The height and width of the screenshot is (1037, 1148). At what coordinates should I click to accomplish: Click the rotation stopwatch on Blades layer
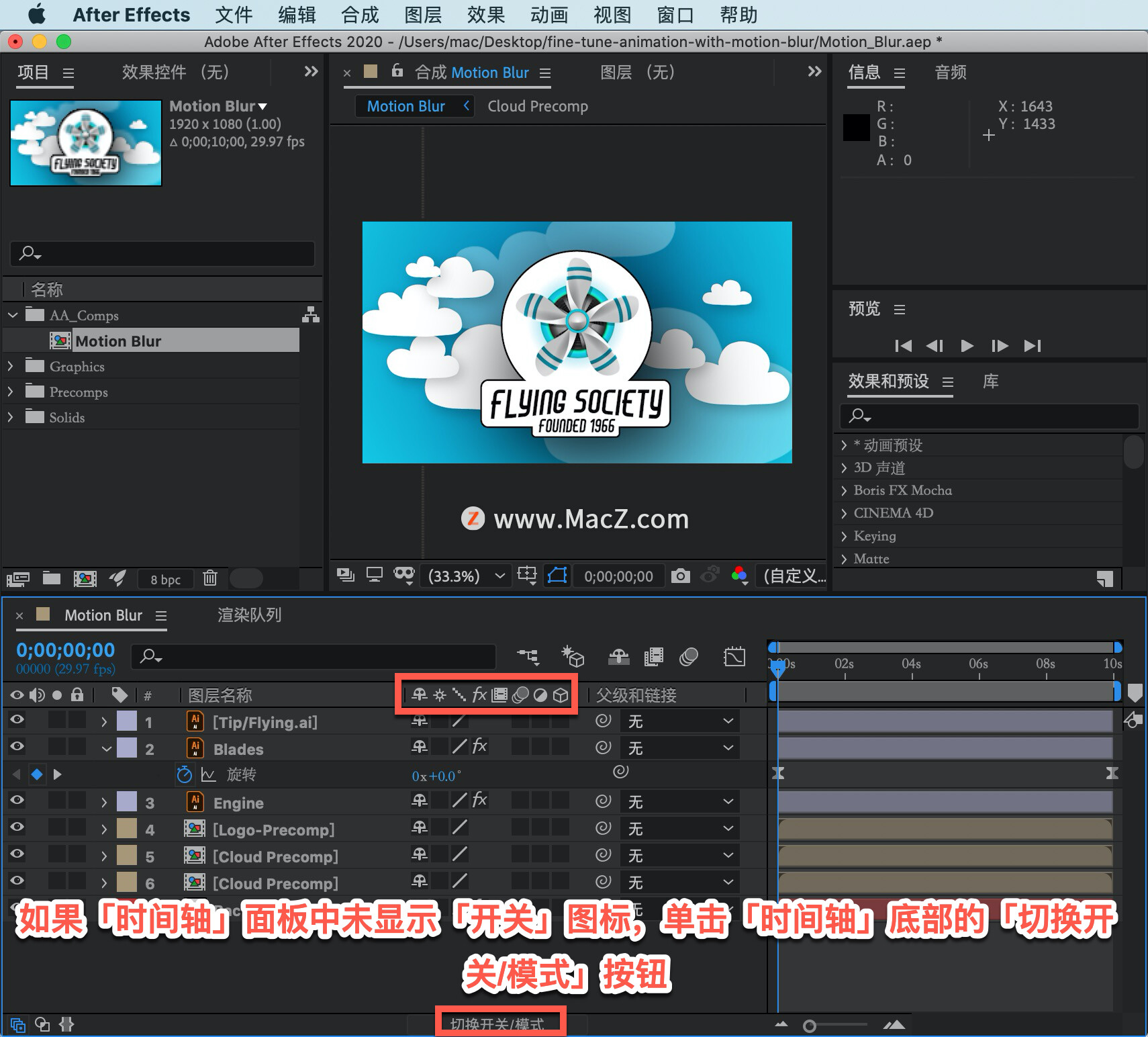pos(184,774)
